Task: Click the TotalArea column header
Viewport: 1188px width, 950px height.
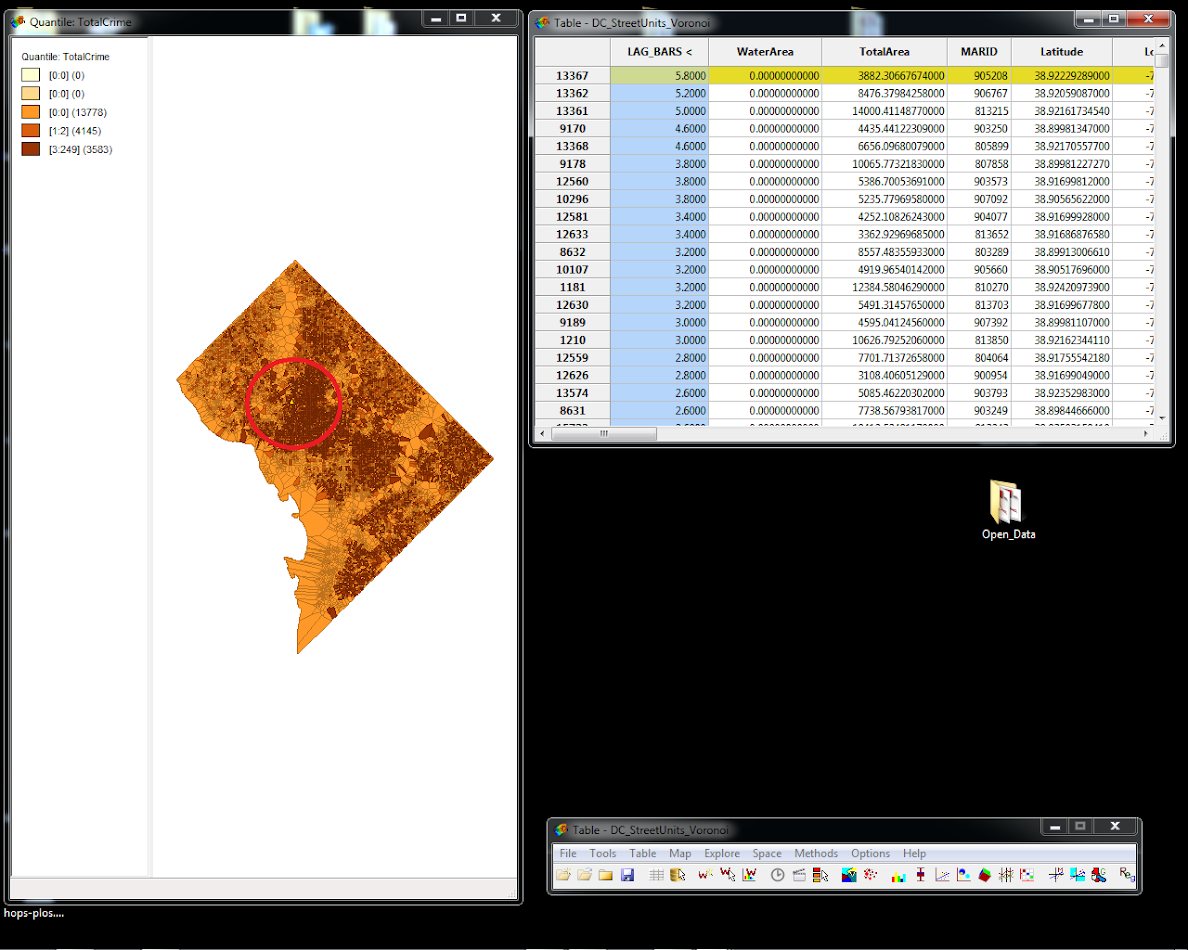Action: click(884, 52)
